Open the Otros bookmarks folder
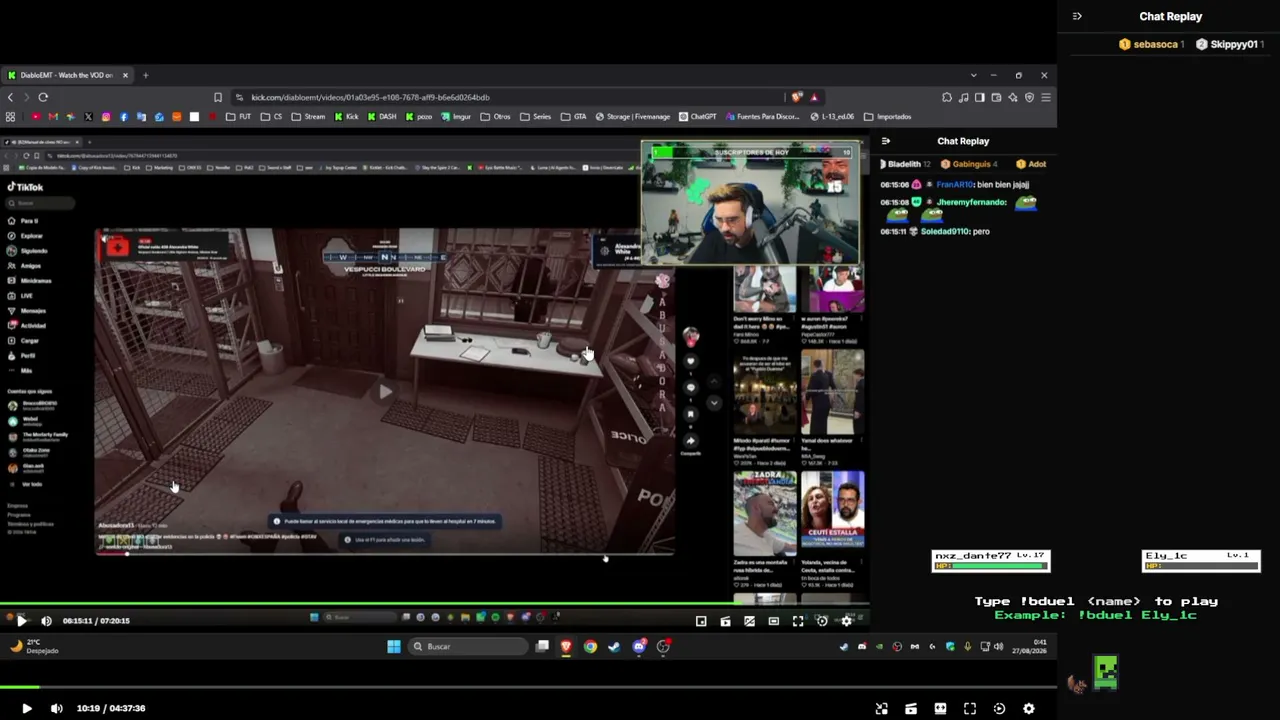The height and width of the screenshot is (720, 1280). [495, 117]
